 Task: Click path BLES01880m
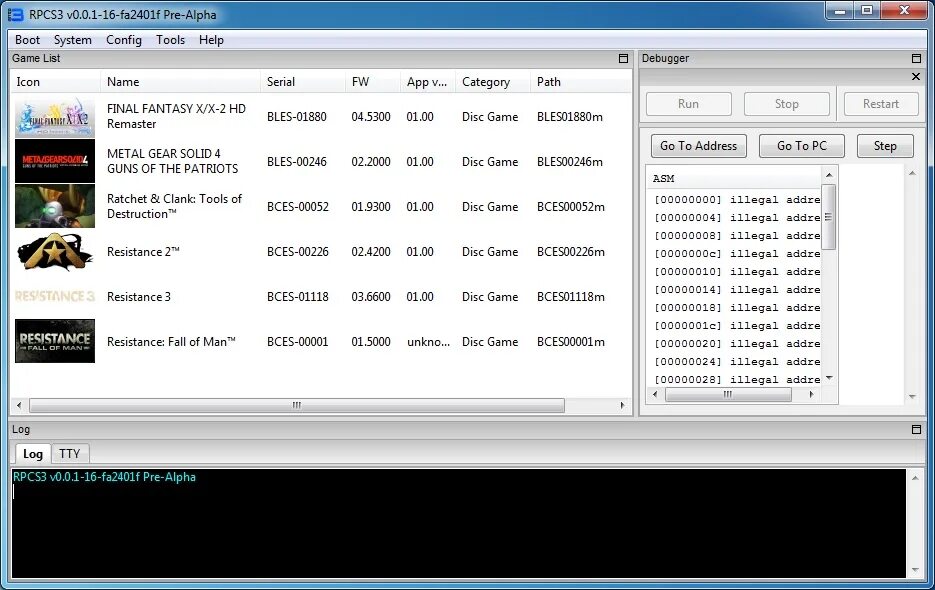click(x=569, y=117)
